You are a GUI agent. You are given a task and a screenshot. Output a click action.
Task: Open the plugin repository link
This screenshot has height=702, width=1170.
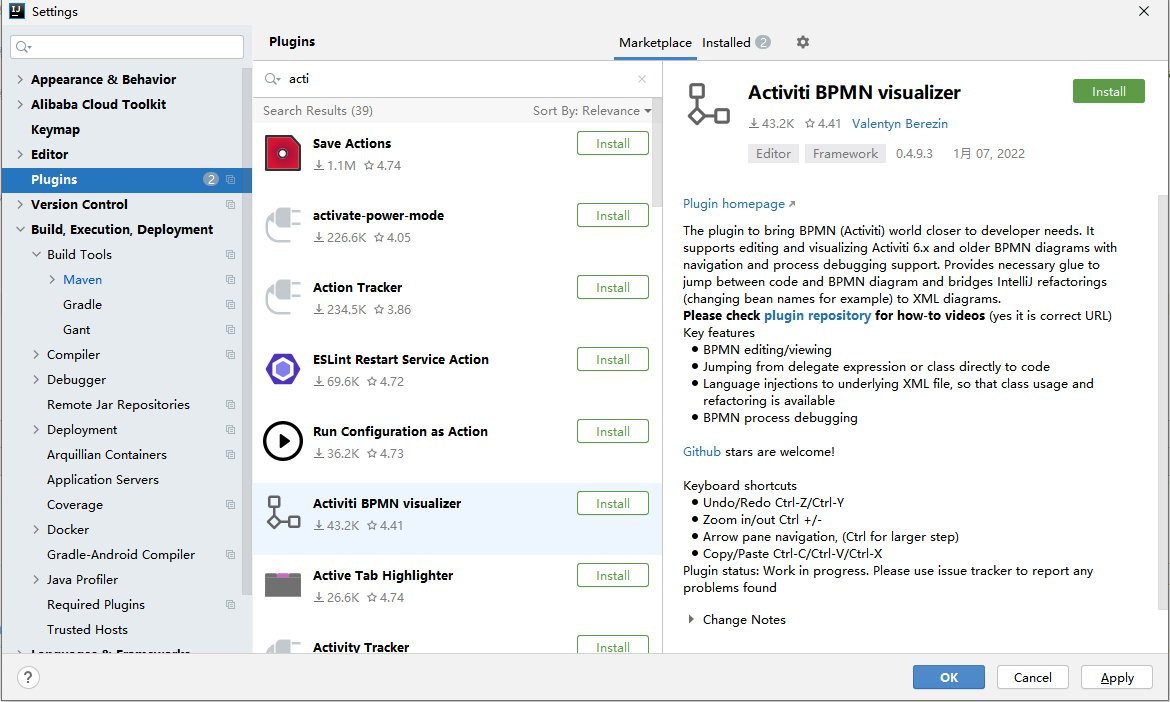(817, 316)
